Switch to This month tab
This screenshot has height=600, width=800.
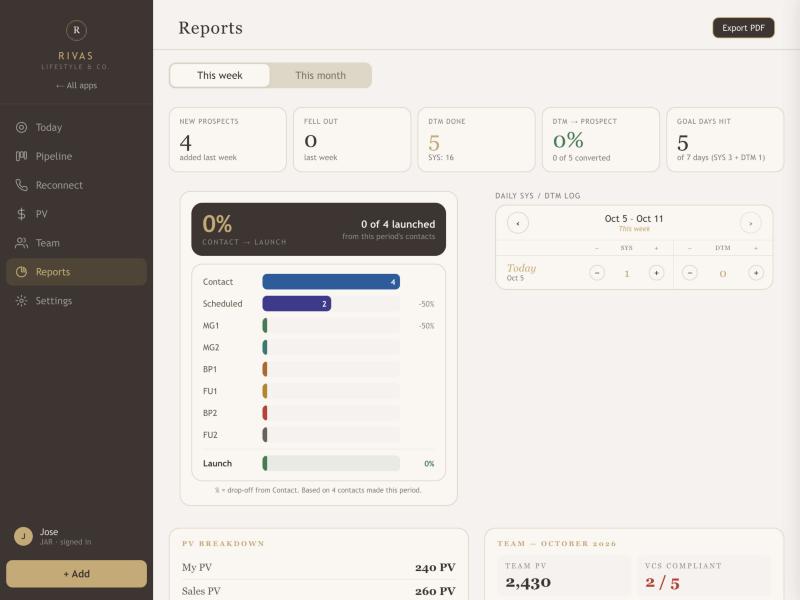[320, 76]
